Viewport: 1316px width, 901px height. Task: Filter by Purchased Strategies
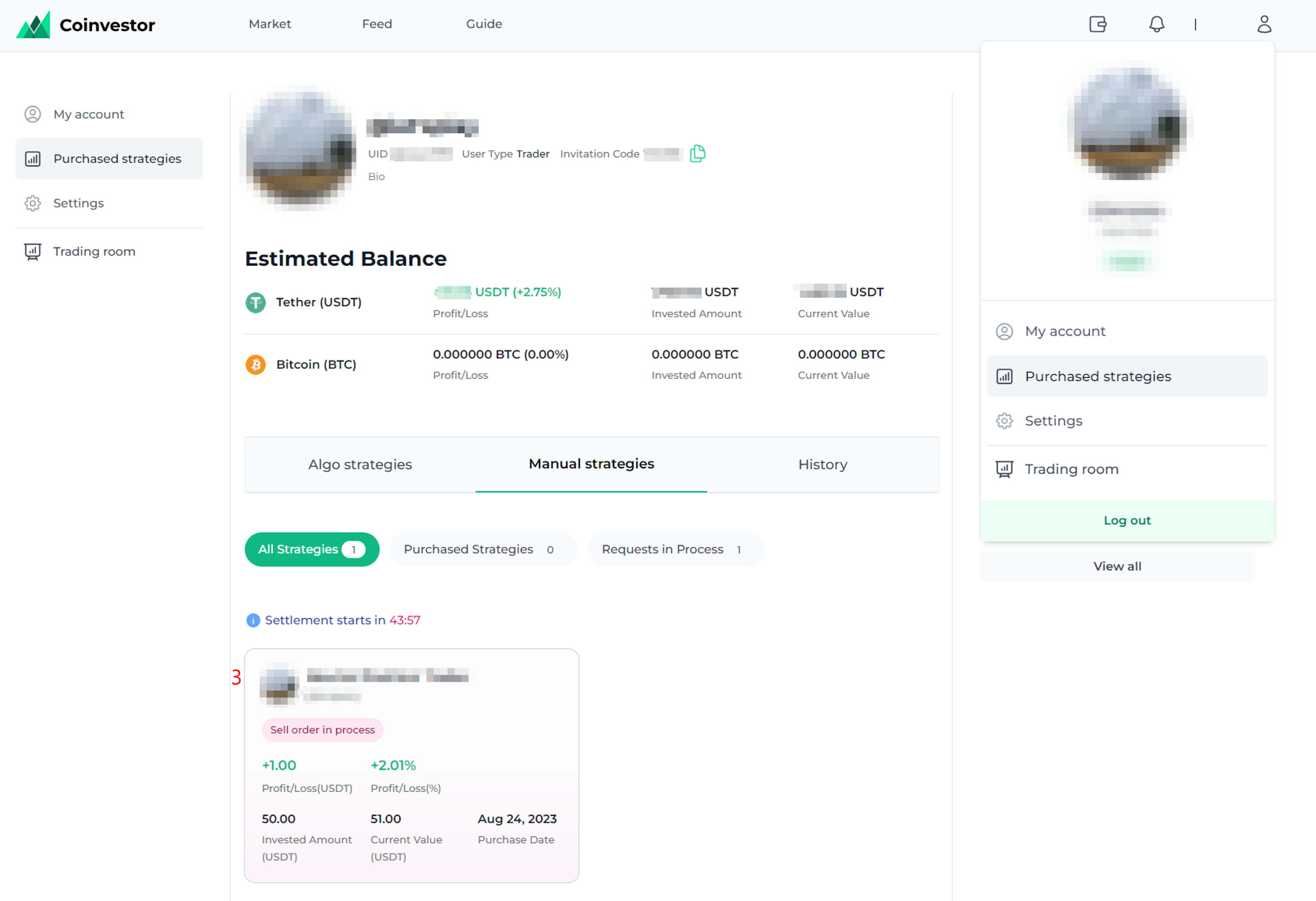[483, 549]
